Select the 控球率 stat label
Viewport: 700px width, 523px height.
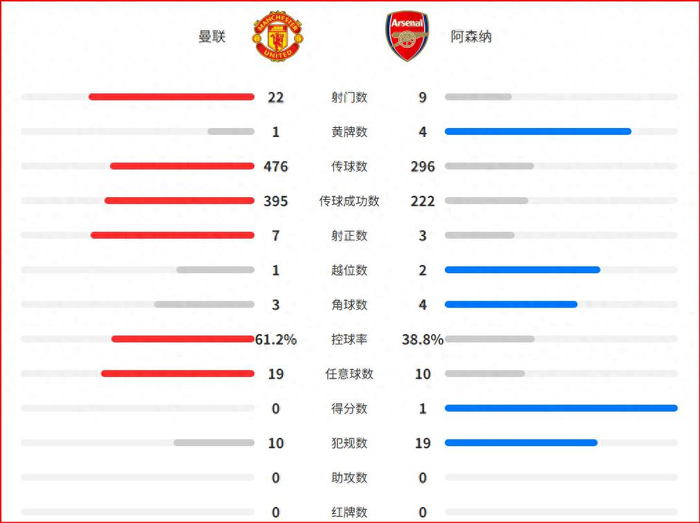tap(349, 339)
